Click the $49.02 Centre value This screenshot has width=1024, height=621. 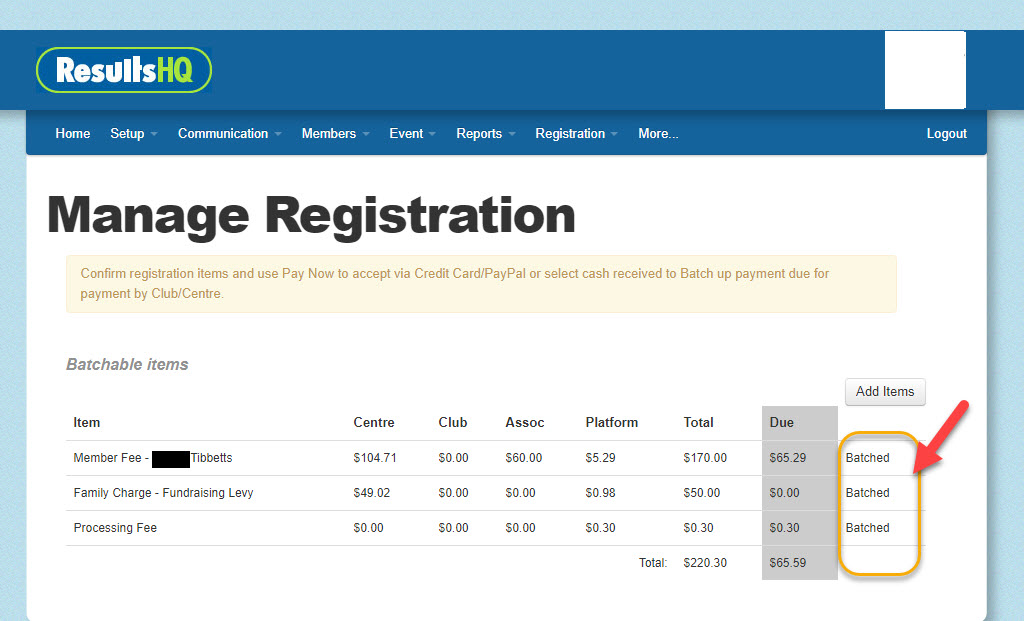coord(372,492)
